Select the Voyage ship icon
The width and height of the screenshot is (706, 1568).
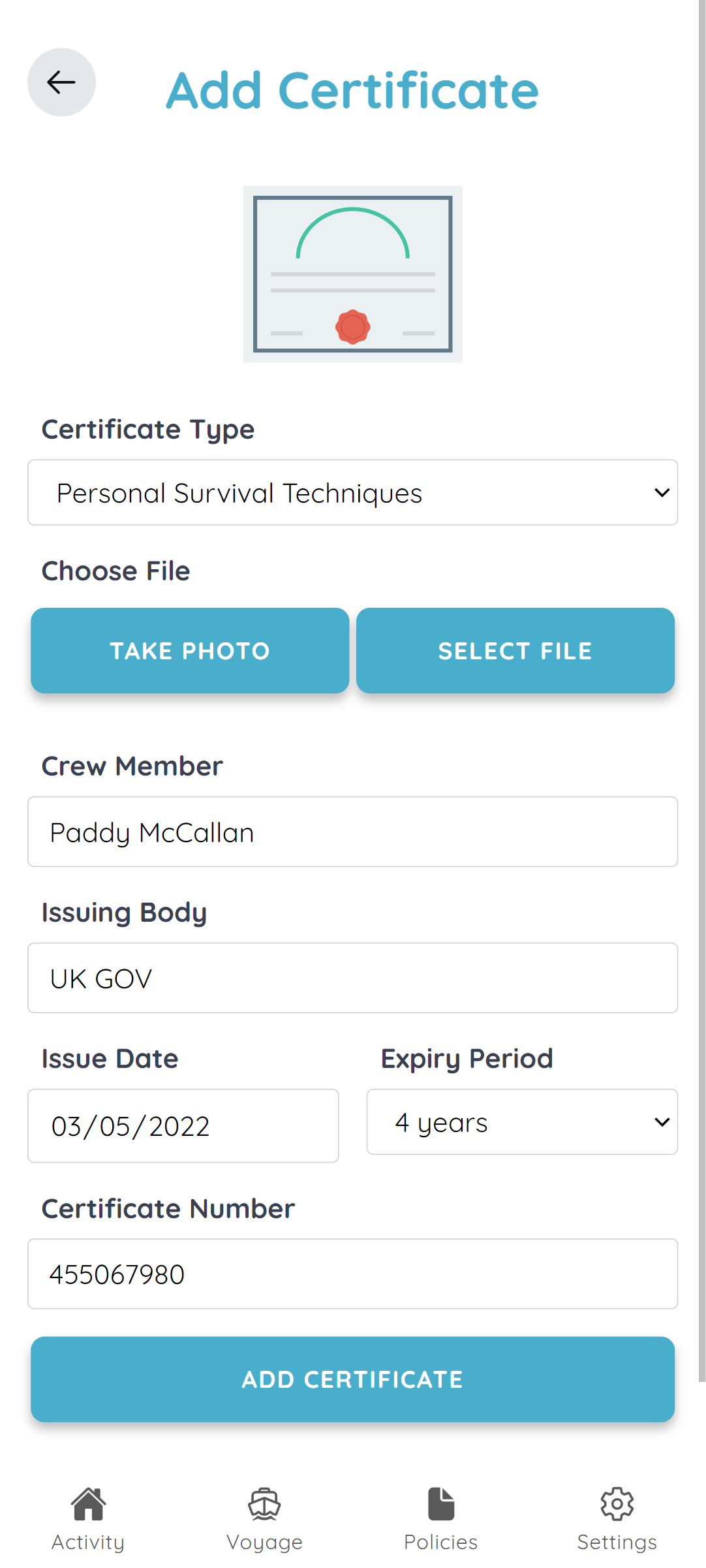pos(264,1503)
